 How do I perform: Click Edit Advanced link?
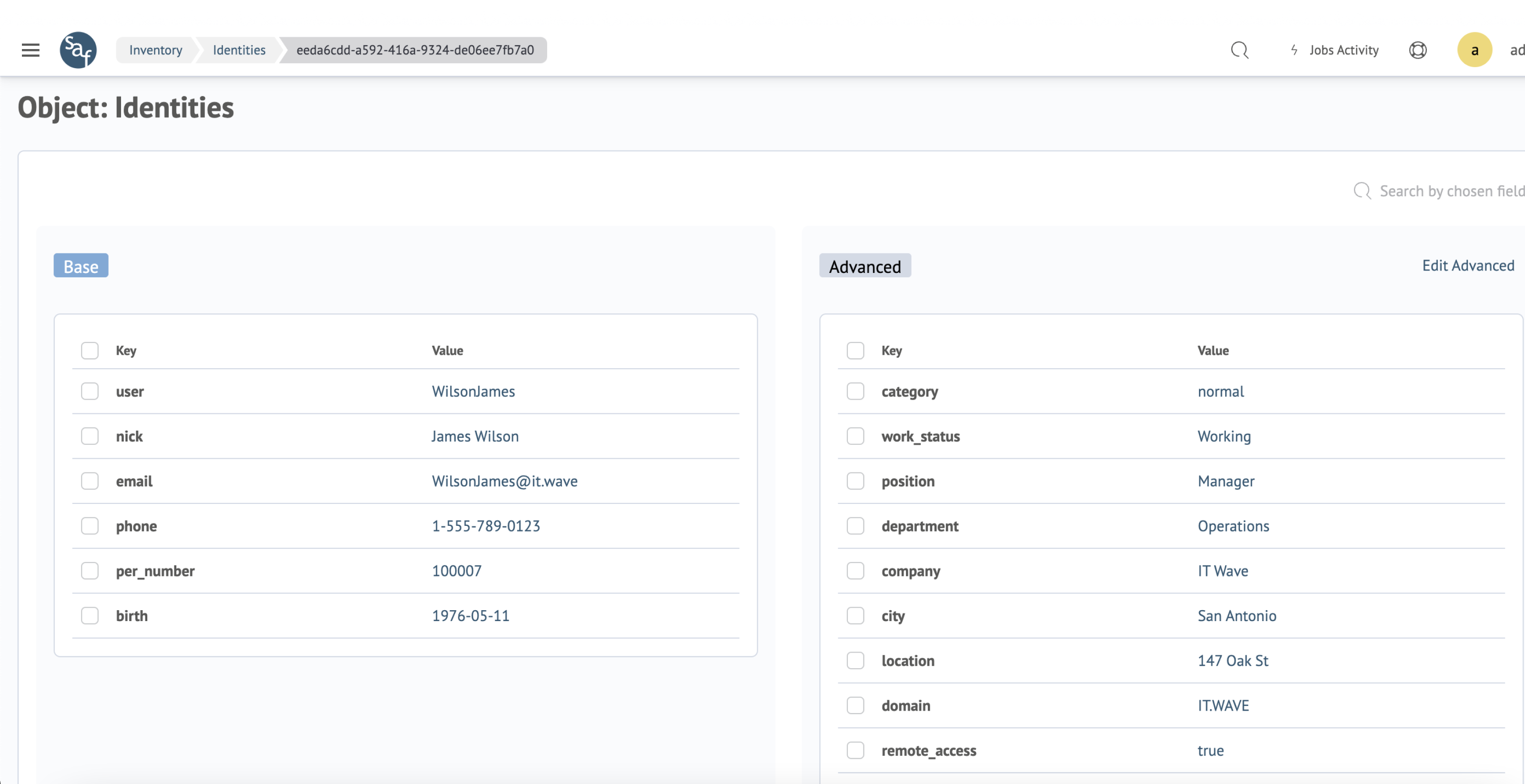click(1468, 266)
